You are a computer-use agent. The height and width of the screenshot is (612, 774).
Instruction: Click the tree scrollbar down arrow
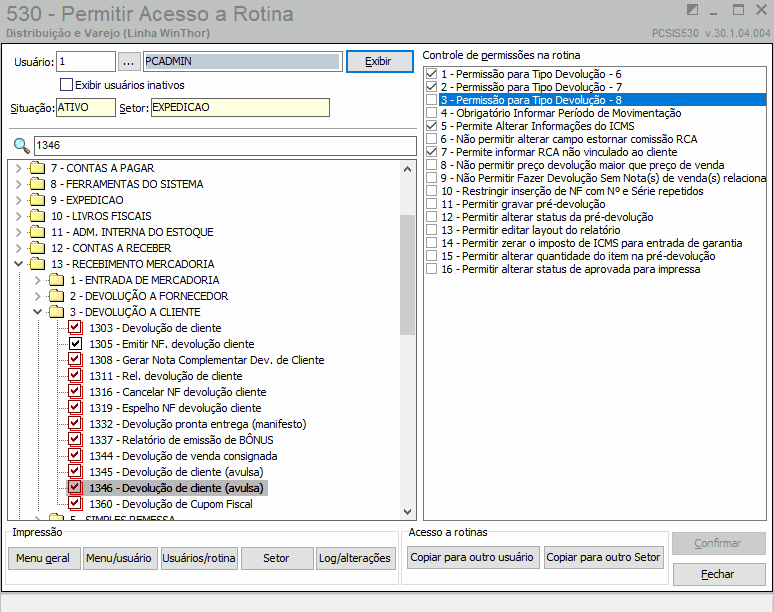tap(407, 512)
